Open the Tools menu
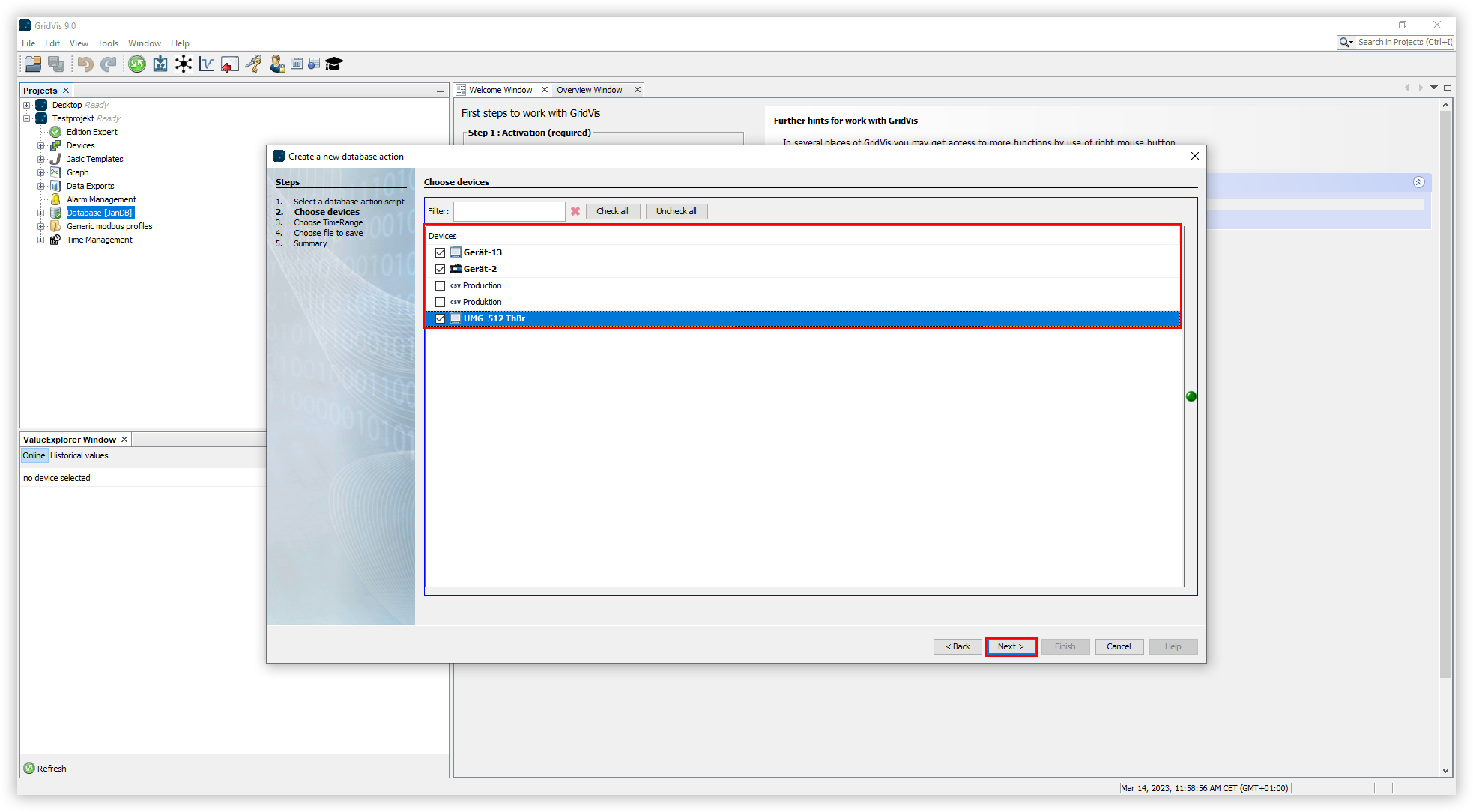The width and height of the screenshot is (1473, 812). pyautogui.click(x=108, y=43)
